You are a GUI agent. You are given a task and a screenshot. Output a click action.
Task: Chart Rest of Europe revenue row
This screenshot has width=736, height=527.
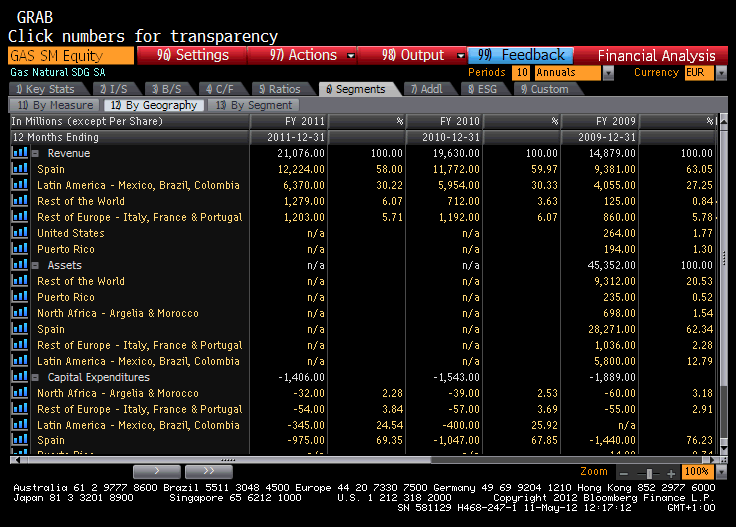pos(20,217)
